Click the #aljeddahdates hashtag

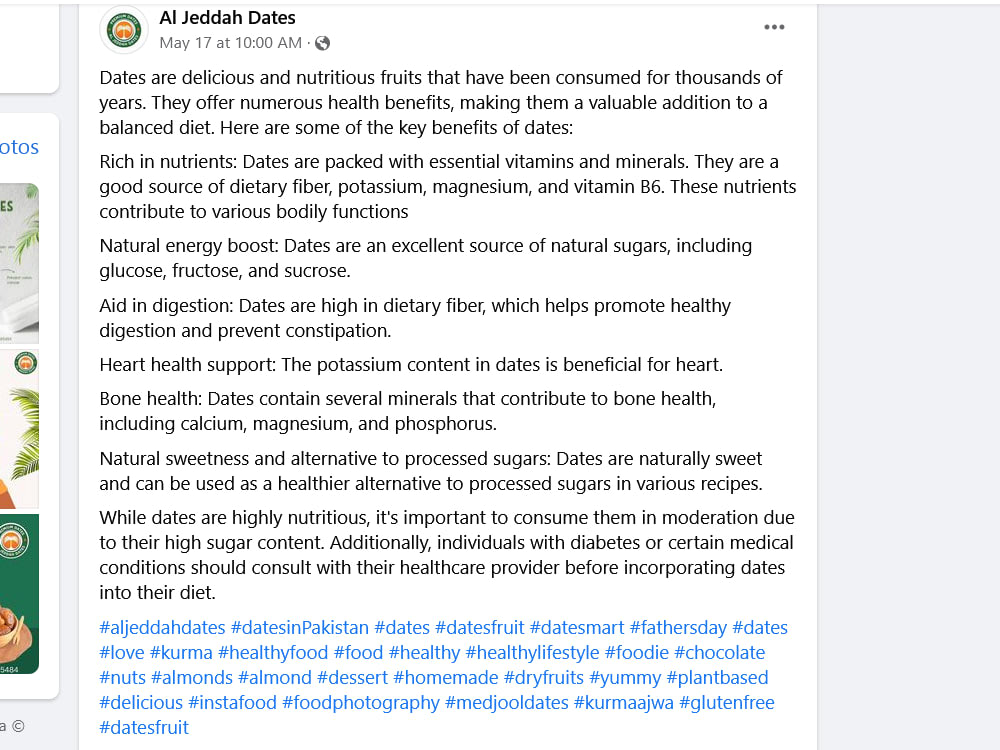click(x=162, y=628)
